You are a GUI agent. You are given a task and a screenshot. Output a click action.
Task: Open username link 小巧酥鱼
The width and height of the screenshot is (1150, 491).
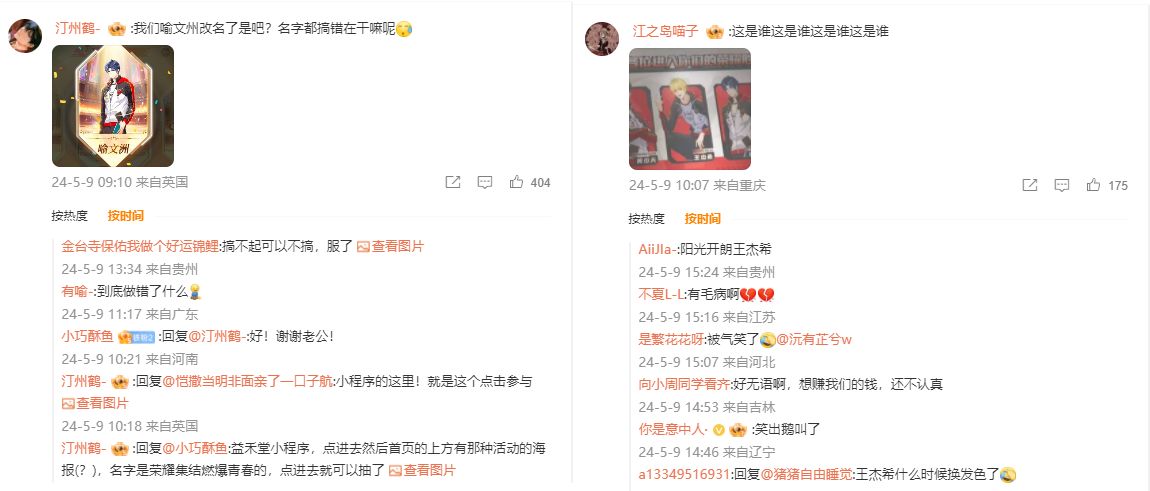87,336
